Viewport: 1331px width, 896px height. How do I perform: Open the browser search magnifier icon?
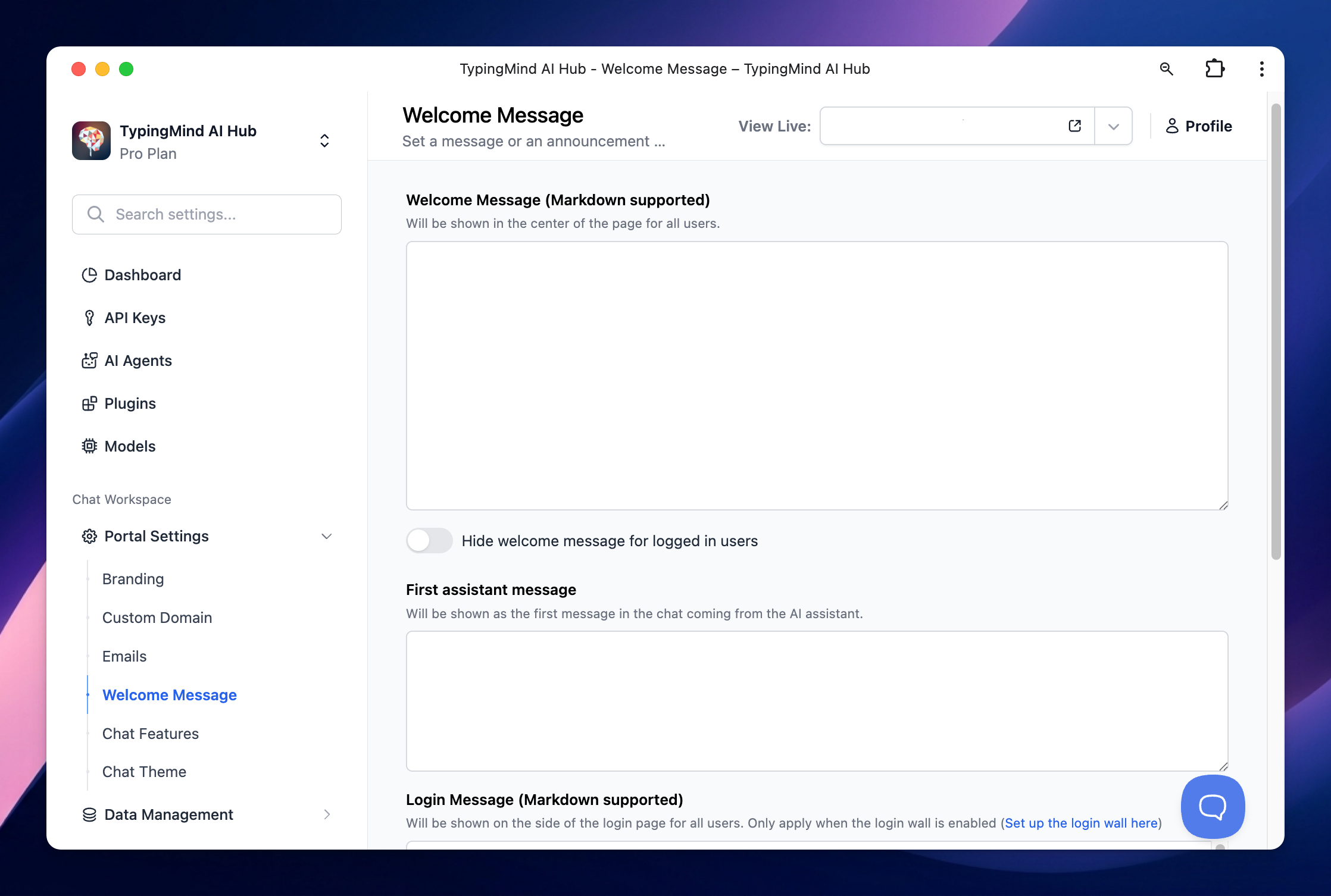point(1167,69)
